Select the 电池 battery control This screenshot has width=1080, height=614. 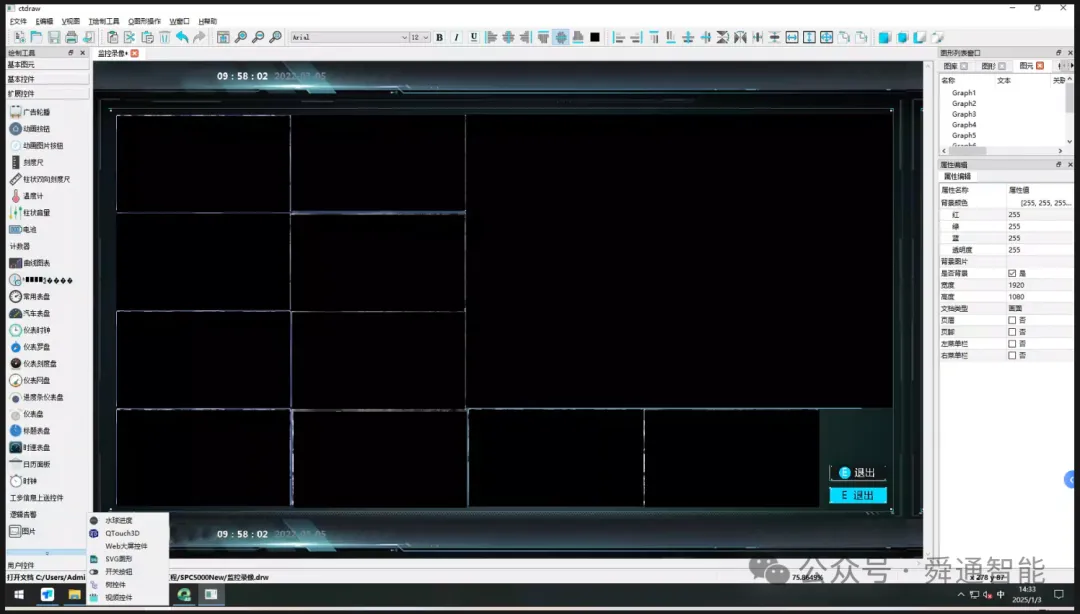tap(23, 229)
